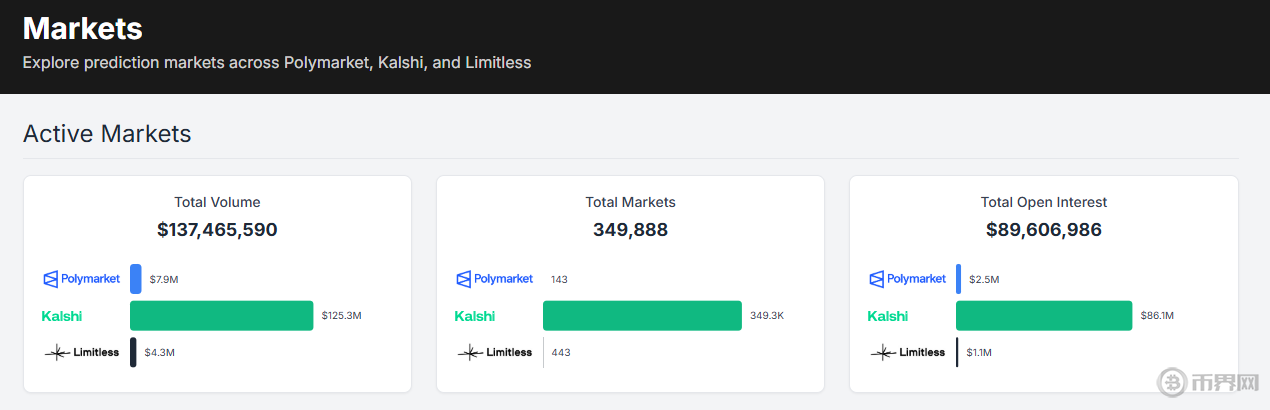
Task: Click Limitless $4.3M dark volume bar
Action: click(133, 352)
